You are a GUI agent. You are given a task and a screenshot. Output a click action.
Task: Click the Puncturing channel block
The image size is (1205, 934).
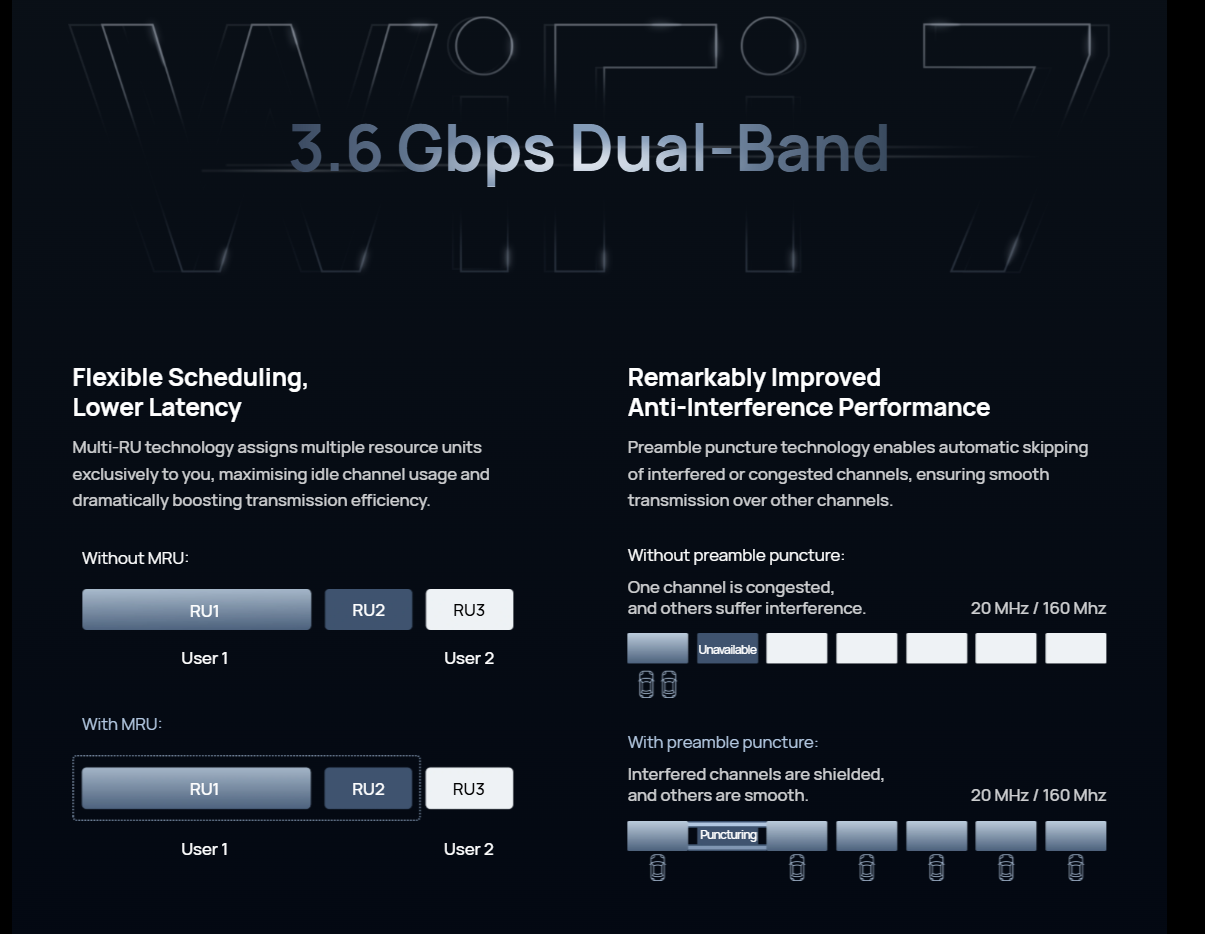(x=727, y=835)
